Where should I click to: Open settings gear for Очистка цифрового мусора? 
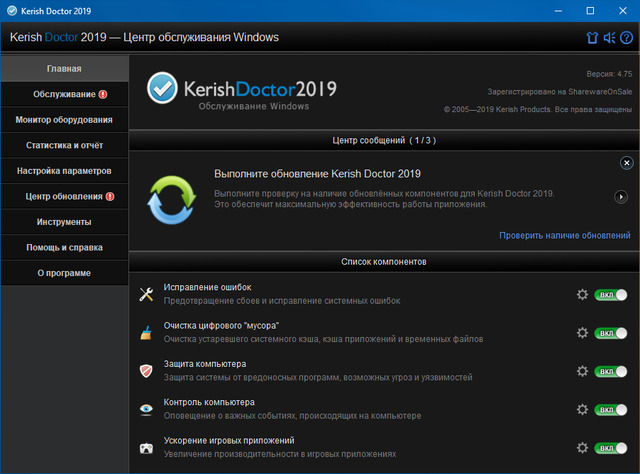click(583, 332)
